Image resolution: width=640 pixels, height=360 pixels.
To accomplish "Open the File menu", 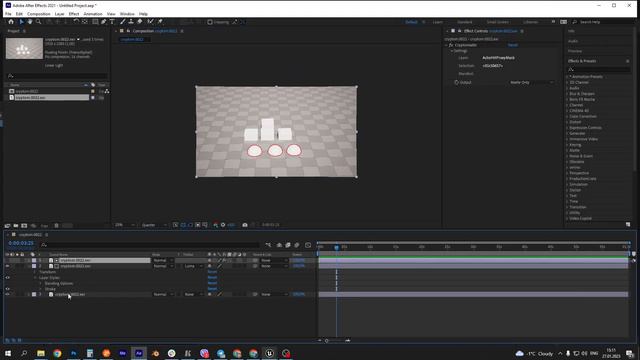I will 8,14.
